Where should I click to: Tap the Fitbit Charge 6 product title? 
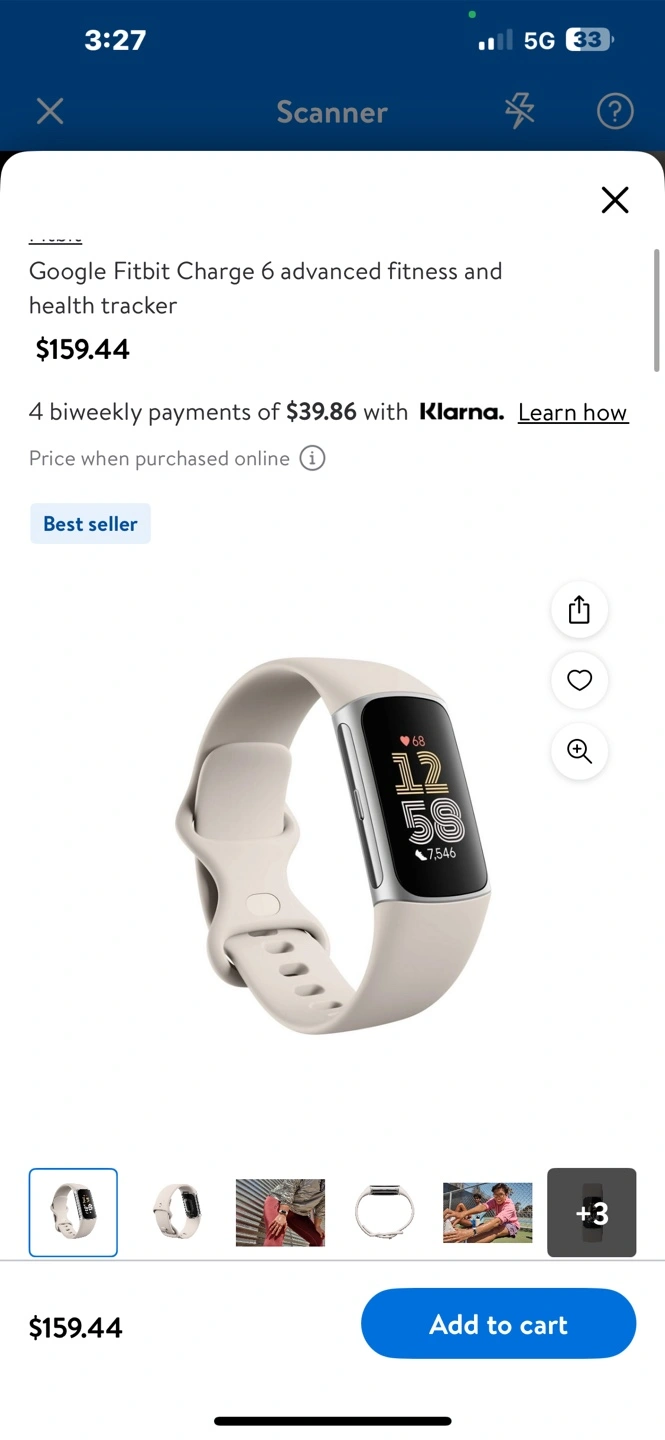click(x=266, y=288)
